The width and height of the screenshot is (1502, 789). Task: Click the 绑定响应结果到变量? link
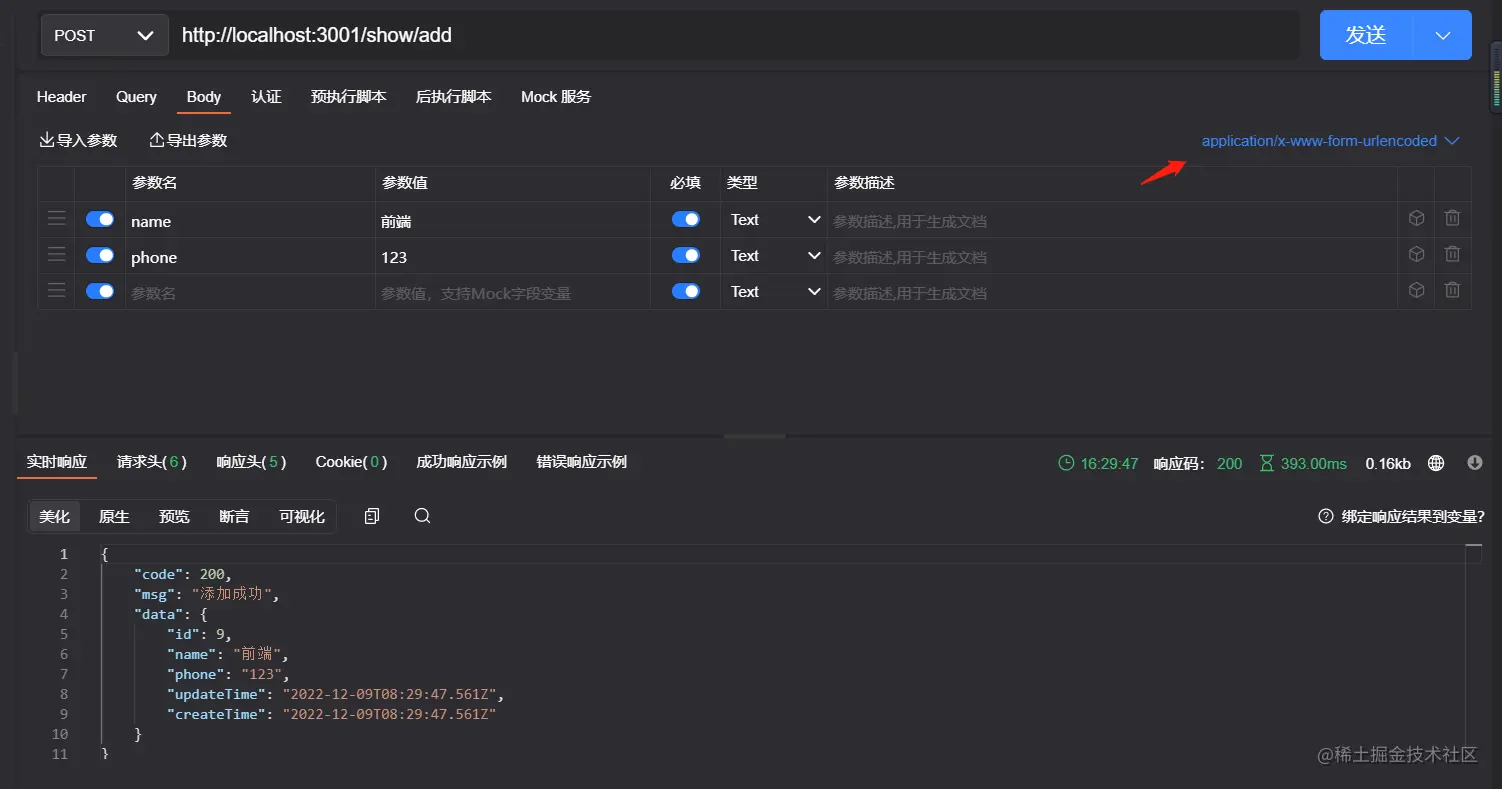click(1413, 517)
